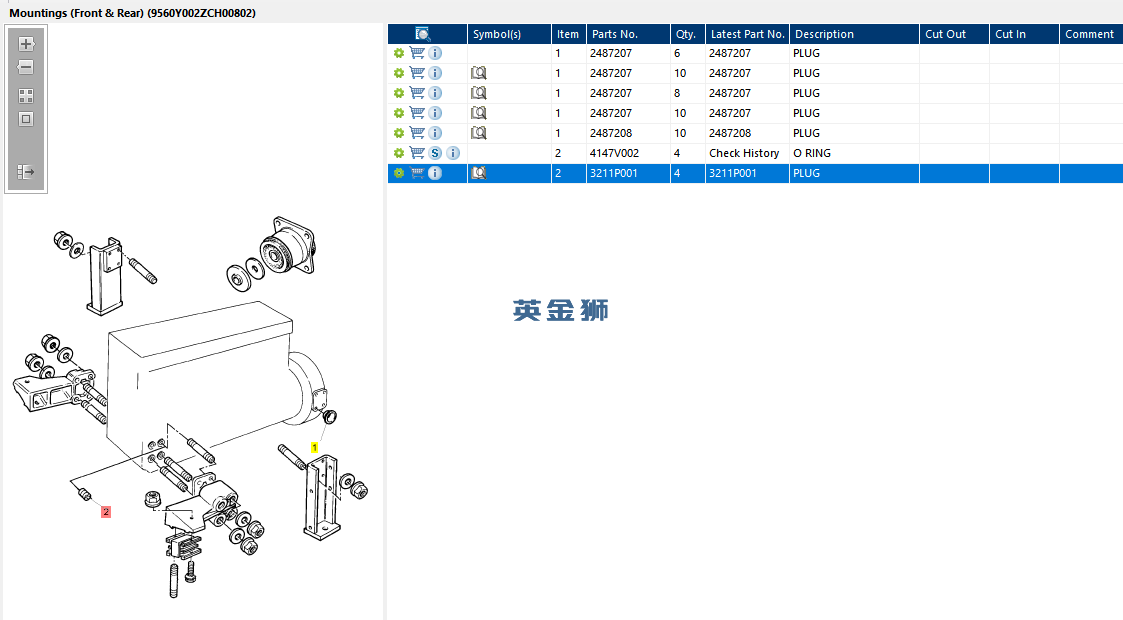Click the Mountings (Front & Rear) title text
Image resolution: width=1123 pixels, height=620 pixels.
click(132, 13)
